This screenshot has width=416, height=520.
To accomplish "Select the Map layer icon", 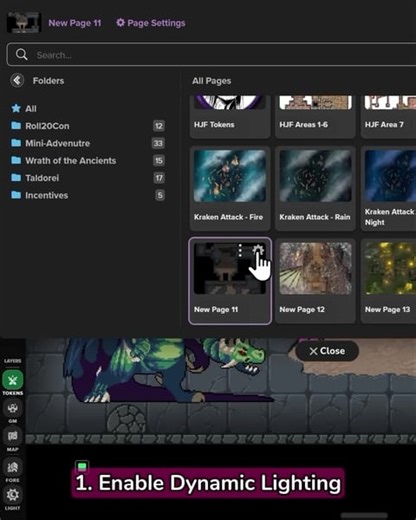I will (13, 436).
